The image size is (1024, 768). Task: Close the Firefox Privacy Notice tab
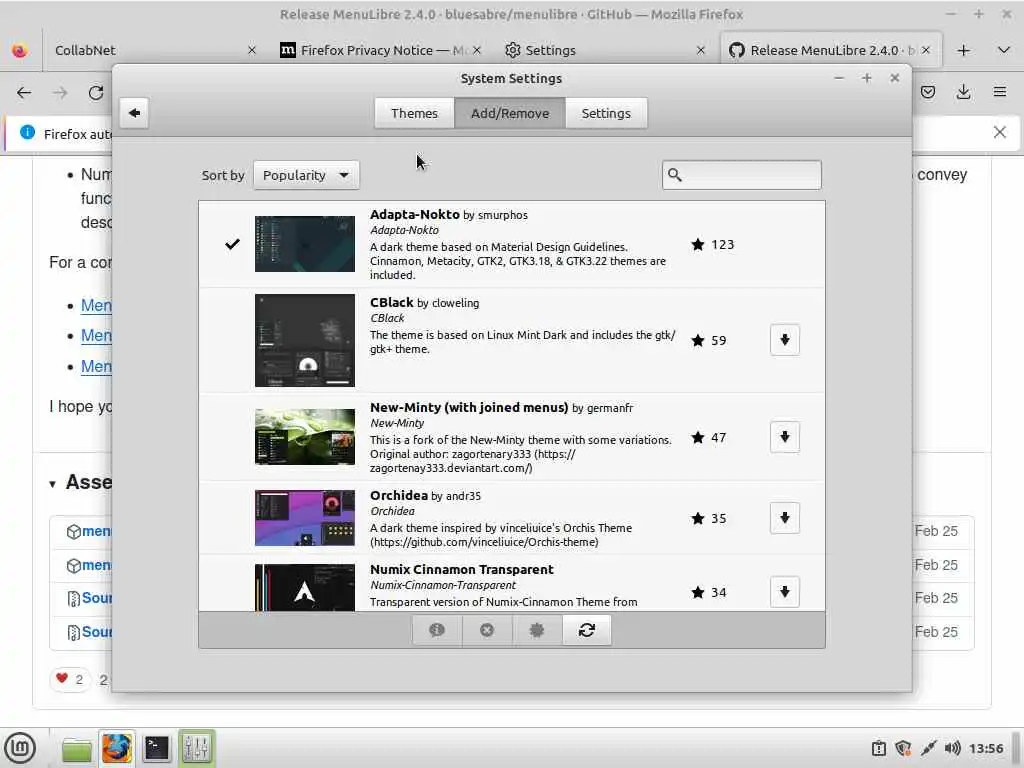coord(477,50)
